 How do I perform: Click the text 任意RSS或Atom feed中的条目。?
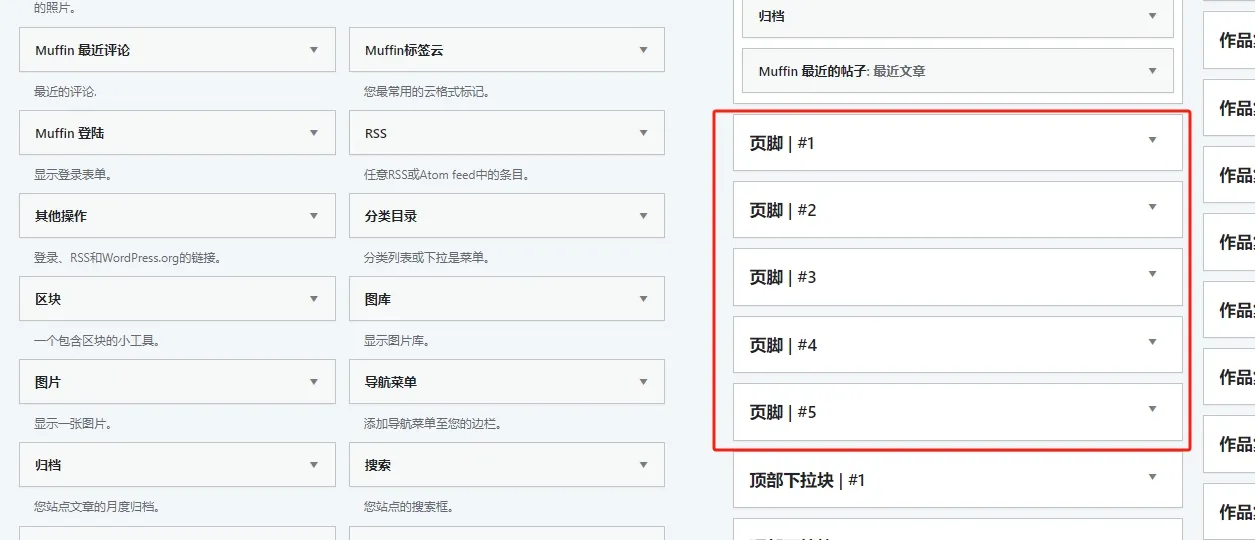pyautogui.click(x=446, y=175)
